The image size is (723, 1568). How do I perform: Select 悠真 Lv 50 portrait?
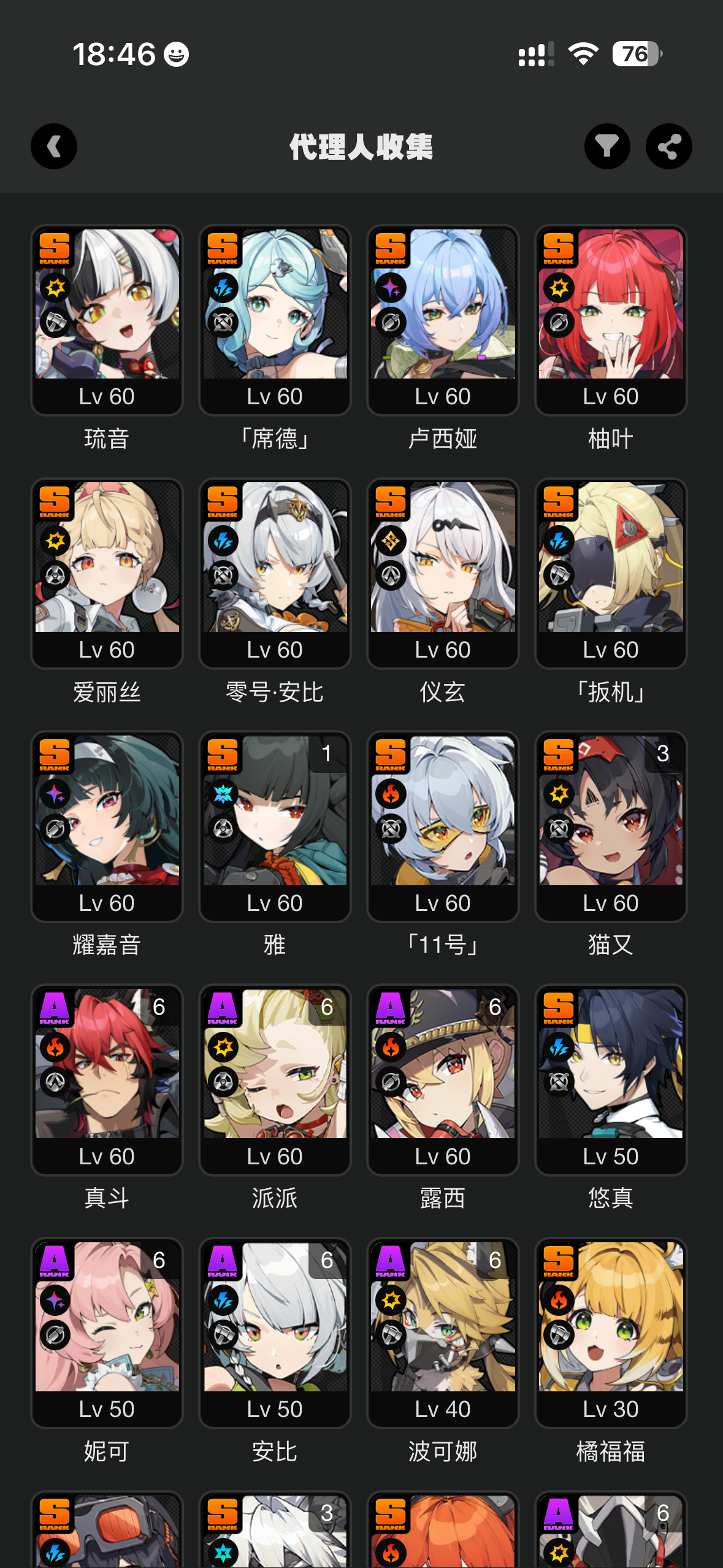click(x=611, y=1080)
